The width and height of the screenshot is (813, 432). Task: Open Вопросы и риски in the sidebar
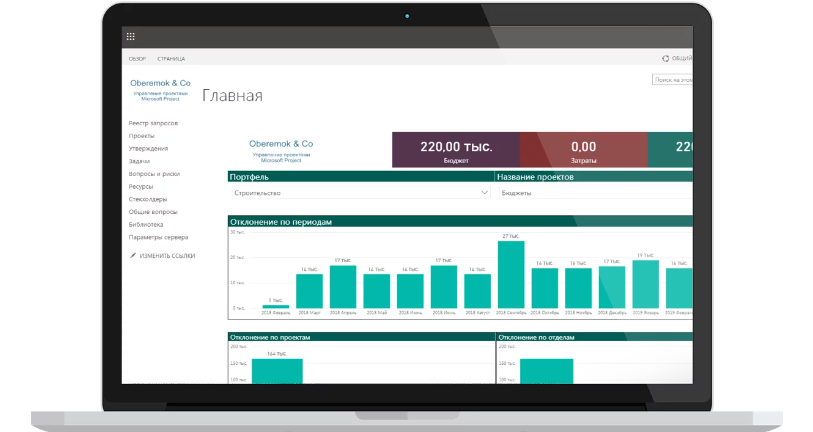(x=155, y=174)
